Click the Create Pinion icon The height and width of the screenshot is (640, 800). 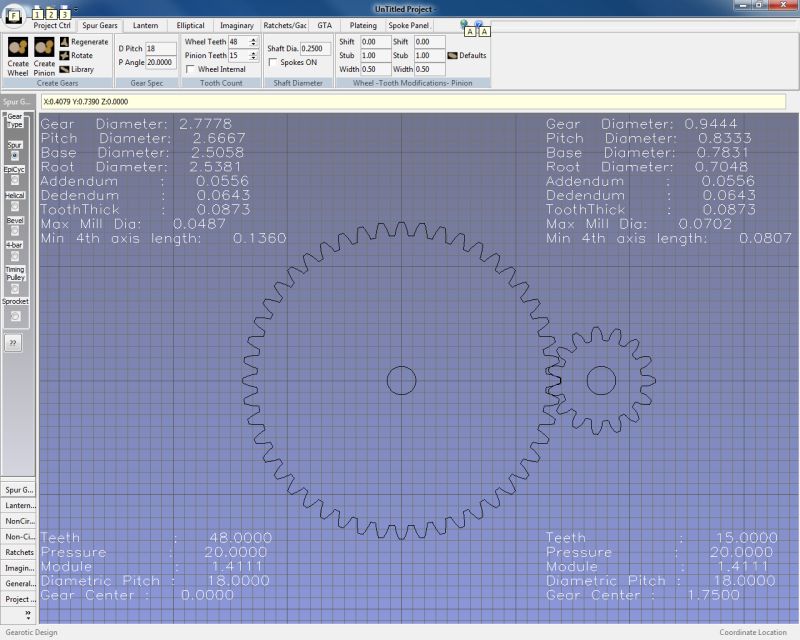[44, 47]
